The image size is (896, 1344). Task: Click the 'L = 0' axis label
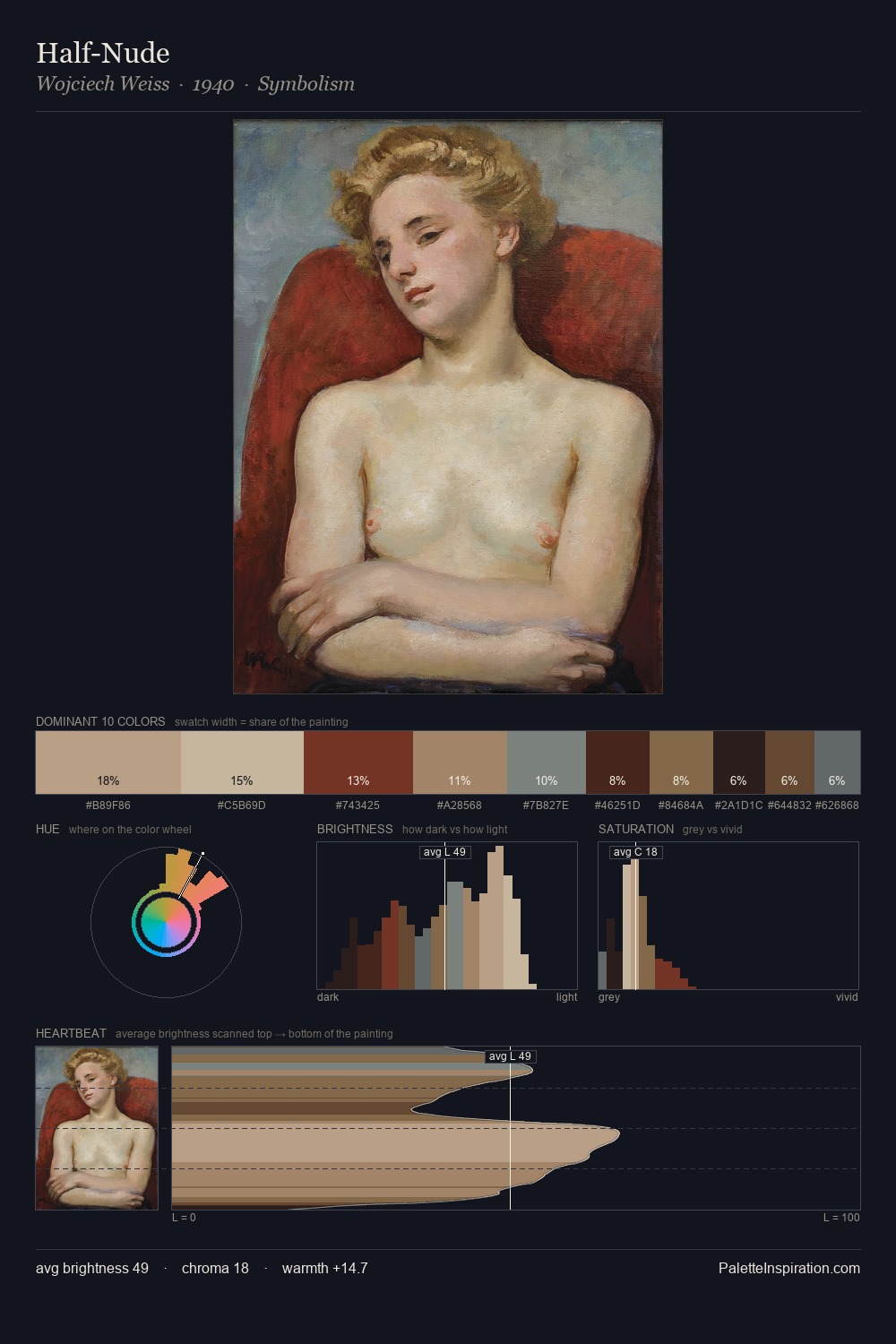pyautogui.click(x=184, y=1218)
